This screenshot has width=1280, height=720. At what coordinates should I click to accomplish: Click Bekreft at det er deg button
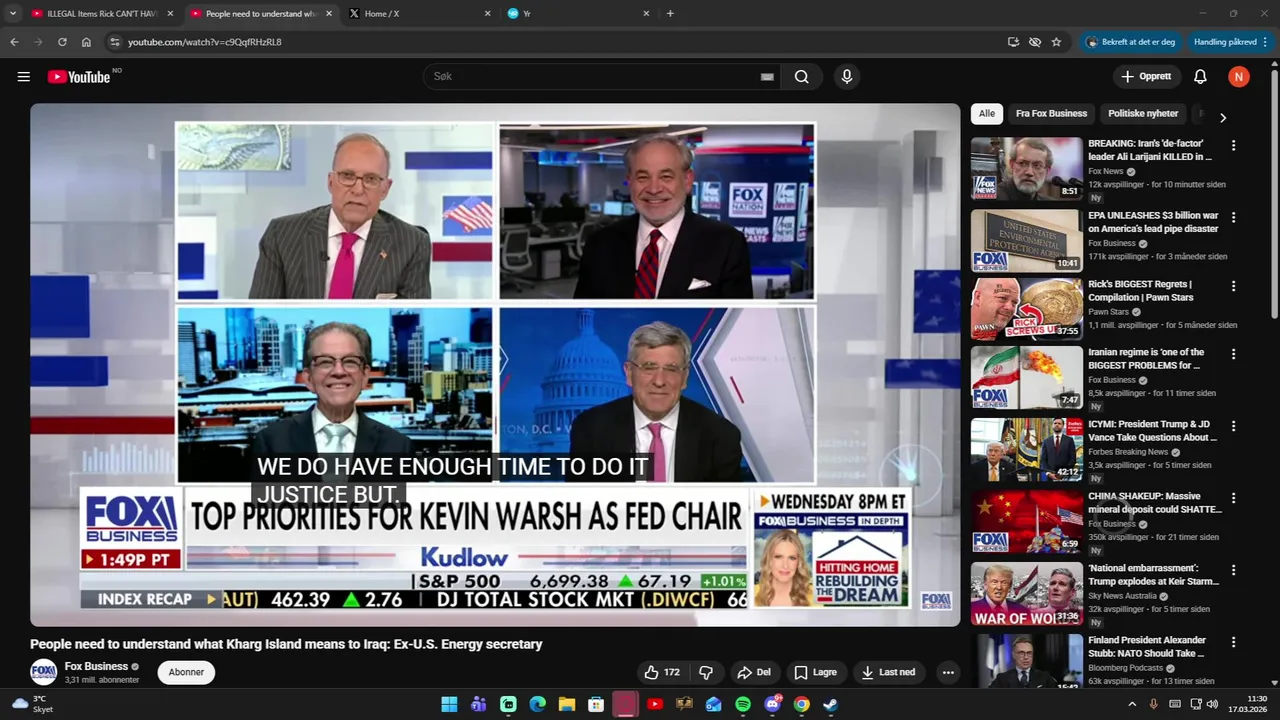coord(1130,42)
